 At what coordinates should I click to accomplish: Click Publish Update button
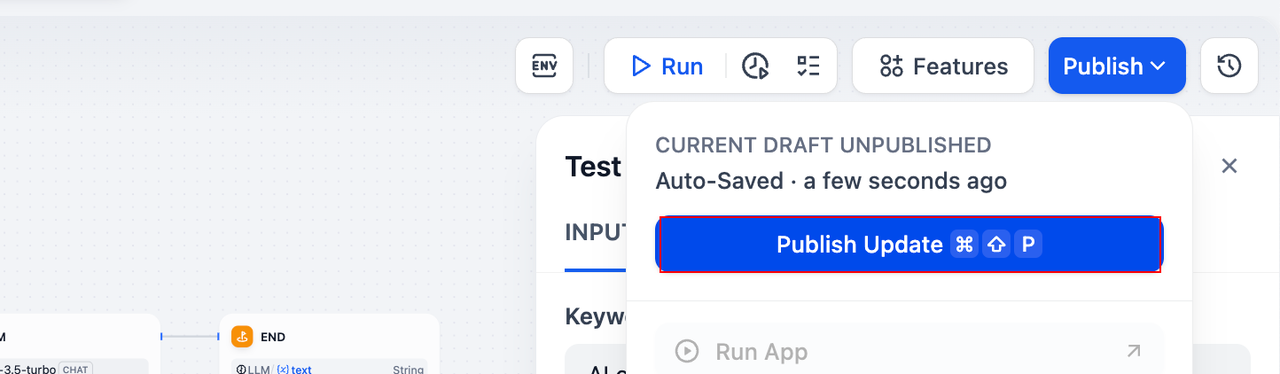[909, 244]
